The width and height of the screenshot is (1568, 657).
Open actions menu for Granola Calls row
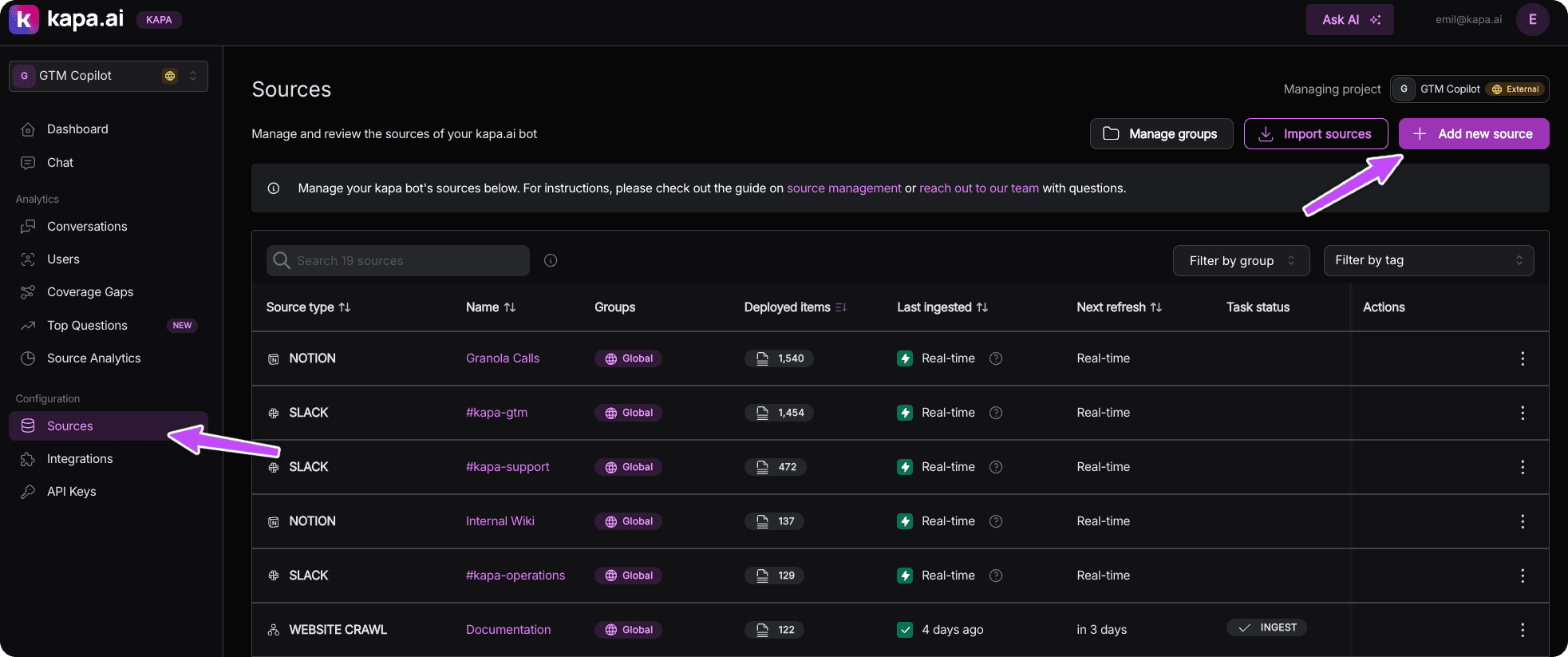[1523, 358]
